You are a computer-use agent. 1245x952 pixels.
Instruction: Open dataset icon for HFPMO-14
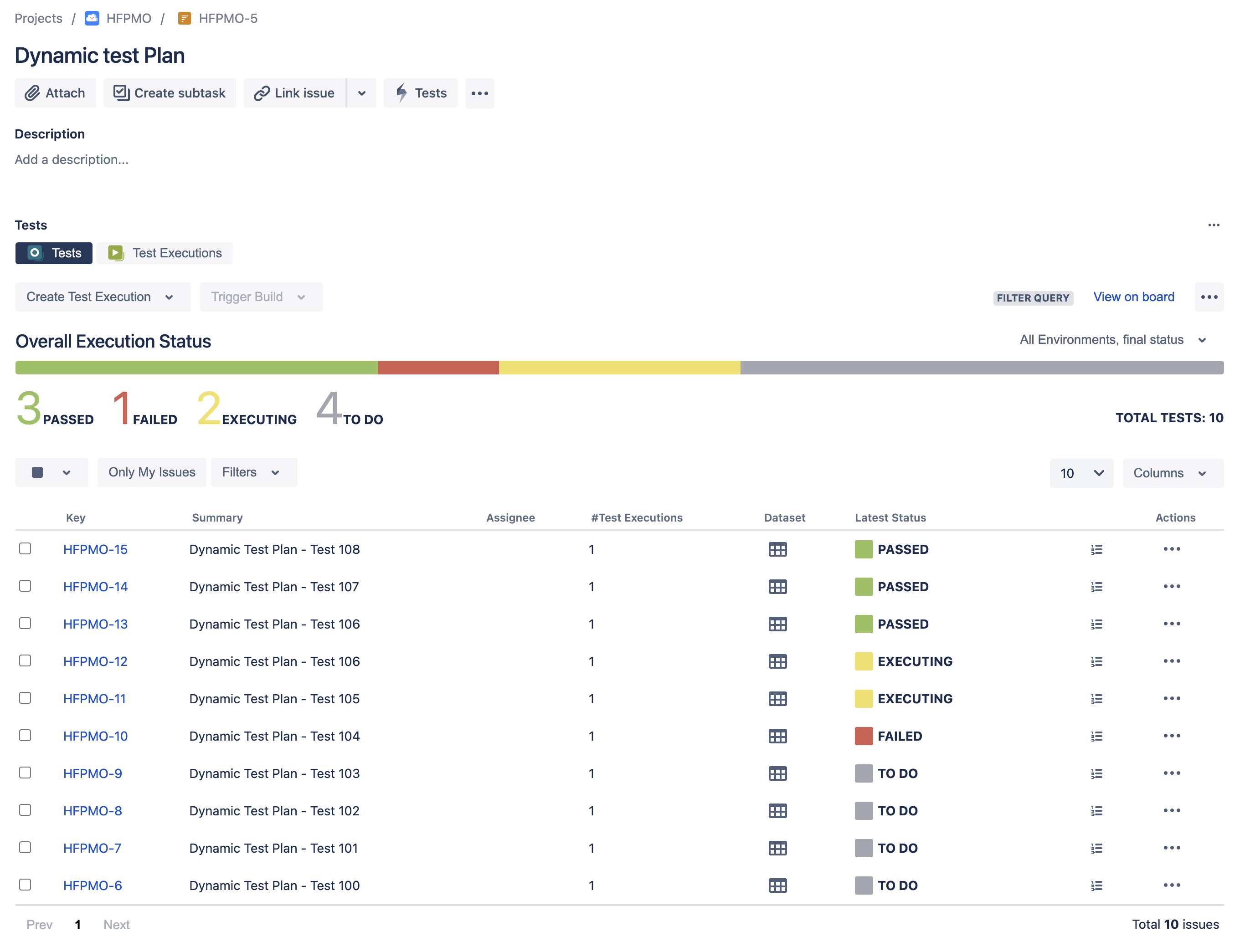tap(777, 587)
